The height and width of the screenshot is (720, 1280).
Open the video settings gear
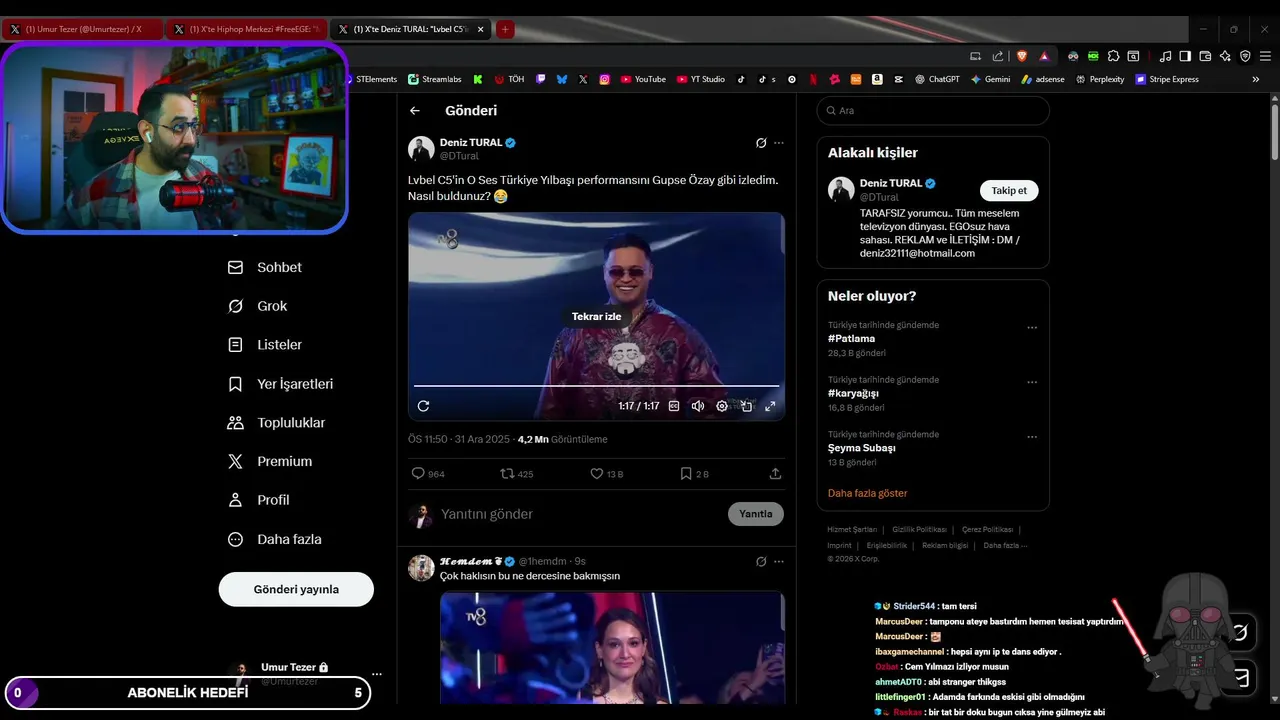(722, 406)
